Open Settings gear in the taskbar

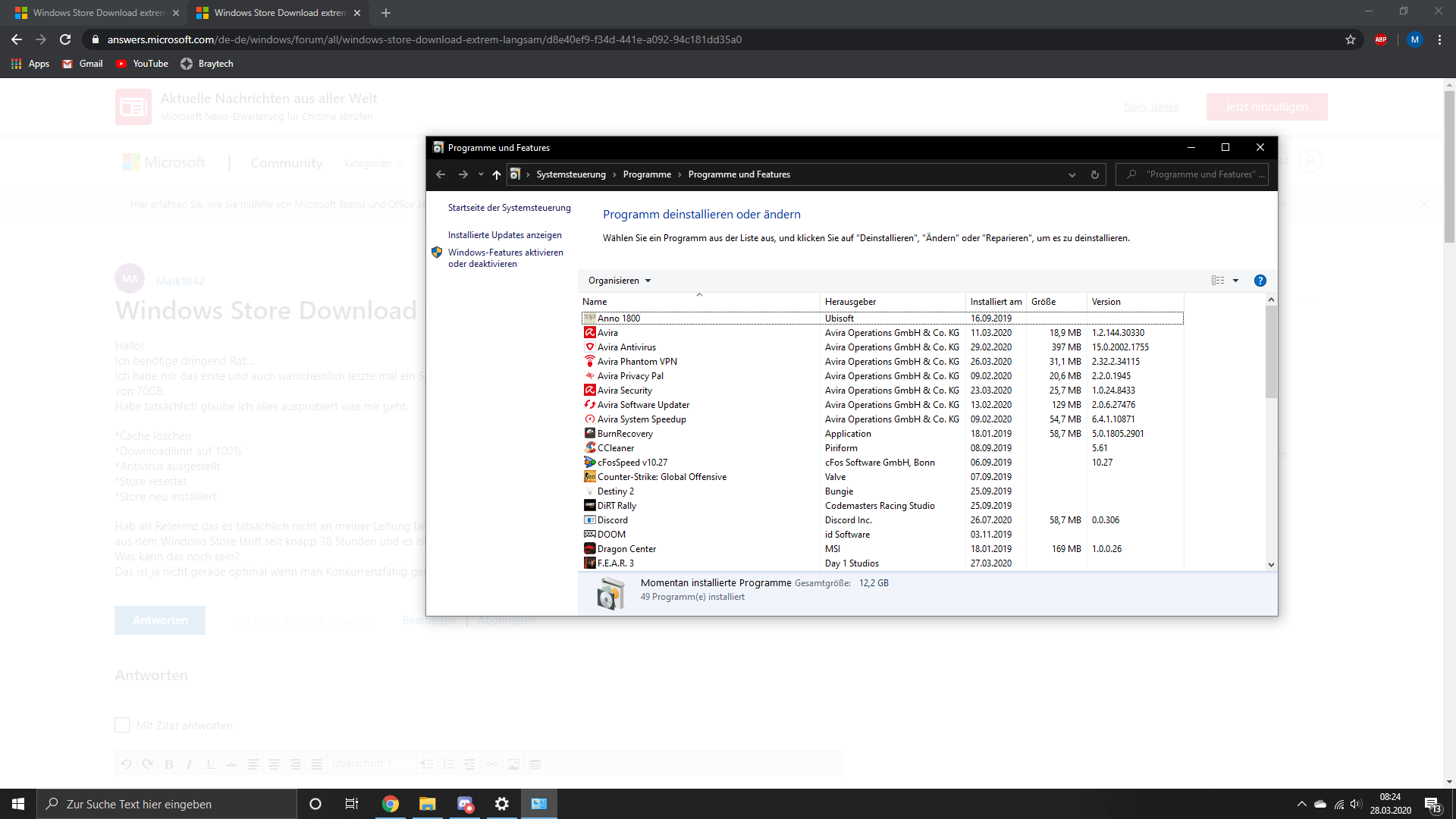502,804
